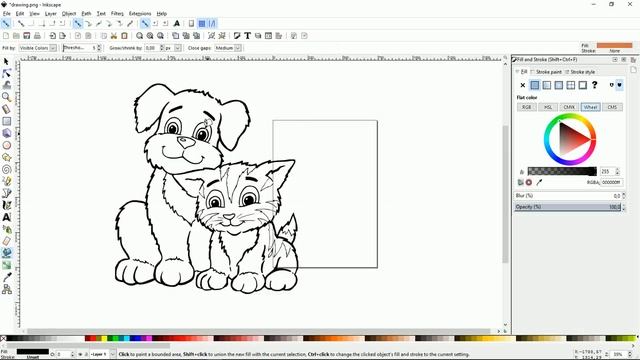Choose Flat color fill type
The image size is (640, 360).
[535, 85]
